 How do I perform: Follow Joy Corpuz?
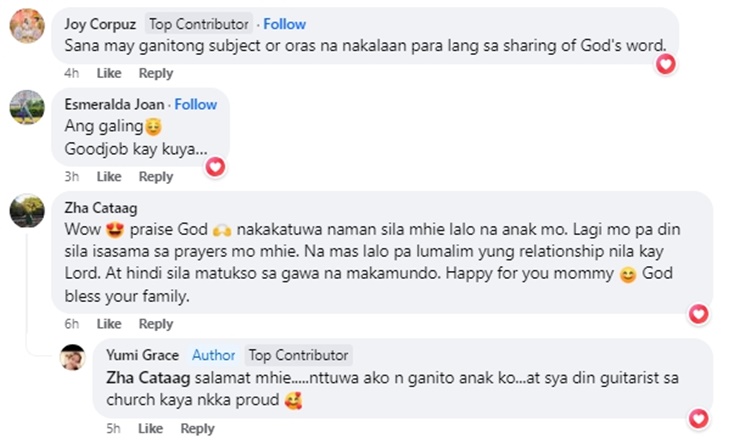point(286,24)
